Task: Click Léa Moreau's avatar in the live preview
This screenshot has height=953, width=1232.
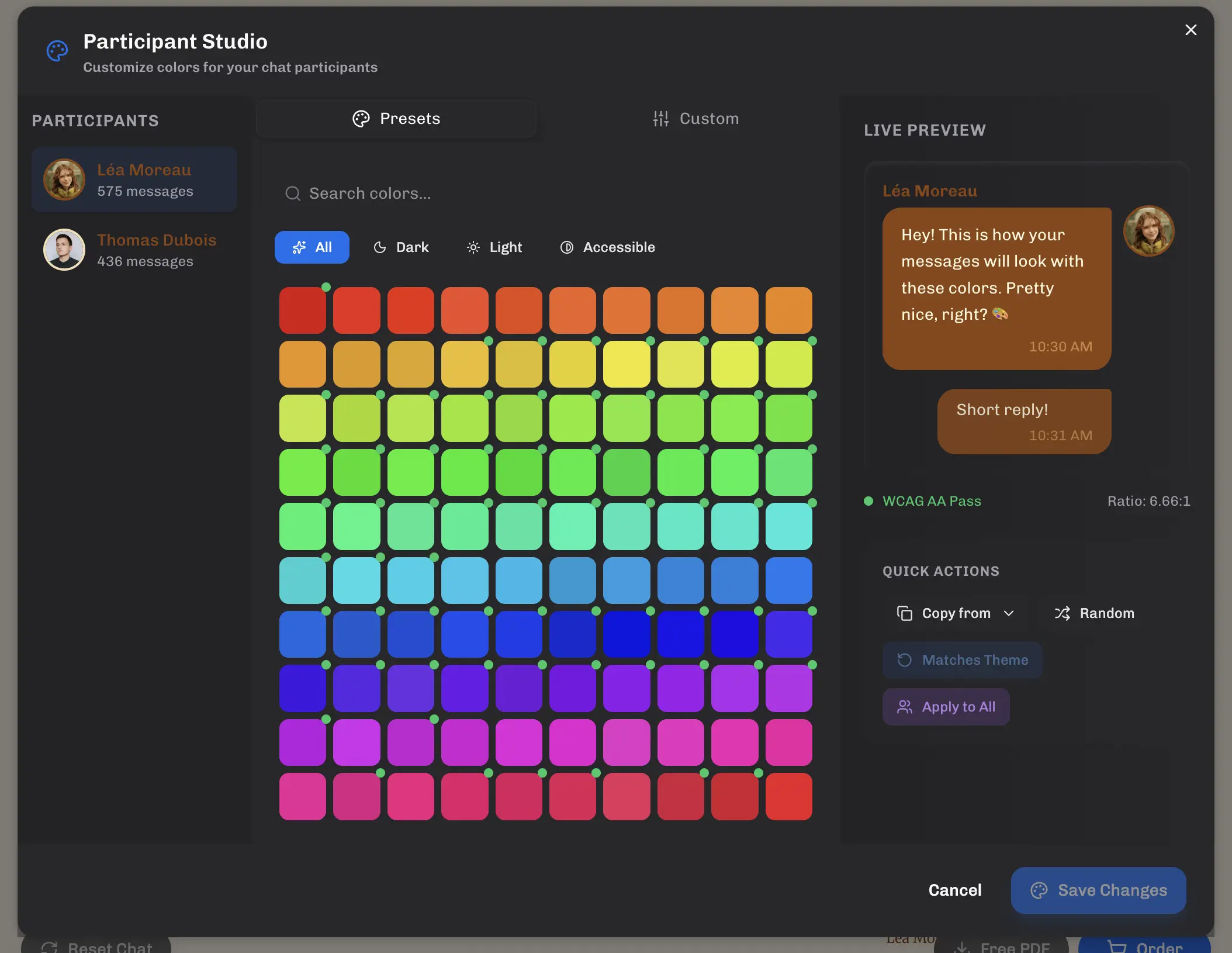Action: coord(1149,231)
